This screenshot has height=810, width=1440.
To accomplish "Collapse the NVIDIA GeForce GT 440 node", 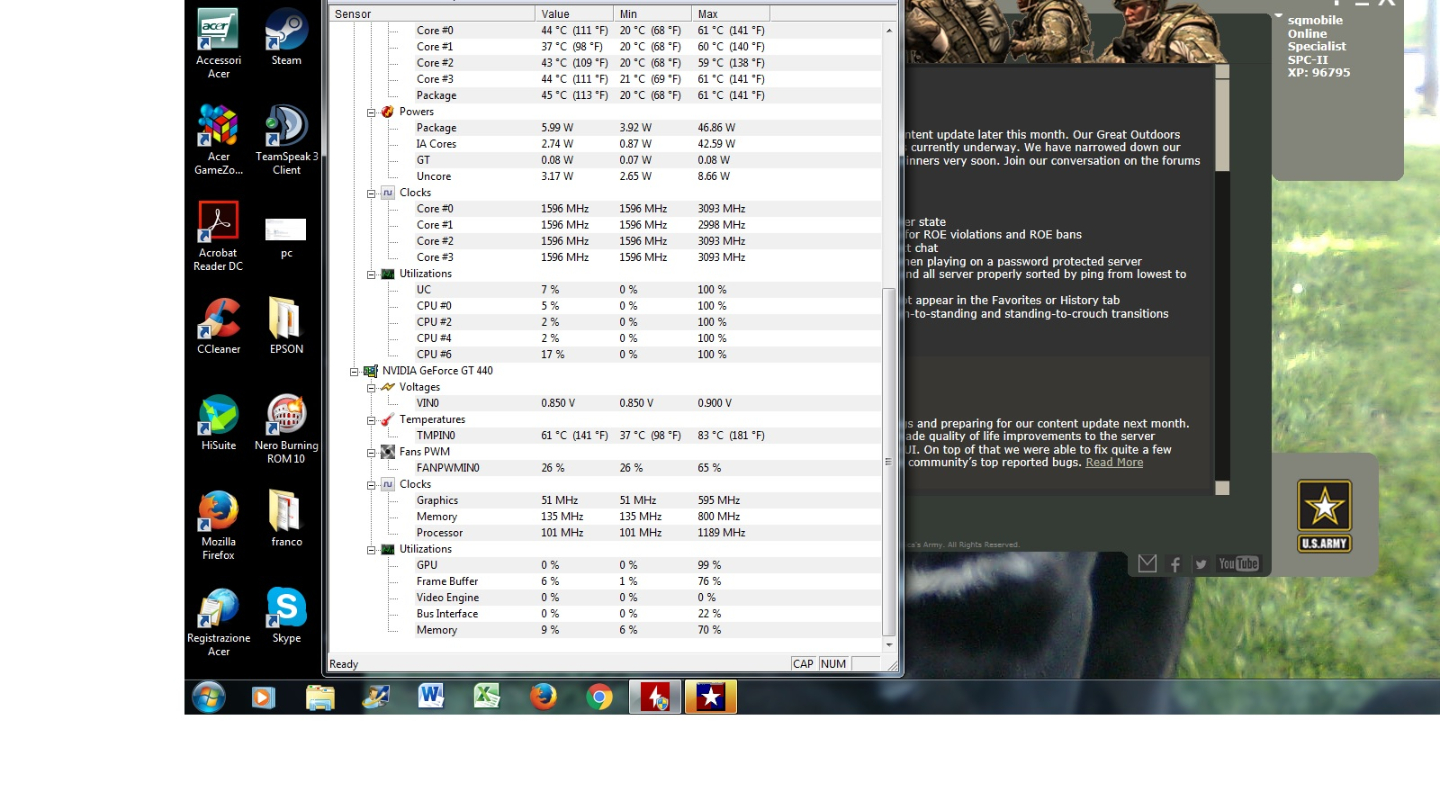I will click(x=354, y=371).
